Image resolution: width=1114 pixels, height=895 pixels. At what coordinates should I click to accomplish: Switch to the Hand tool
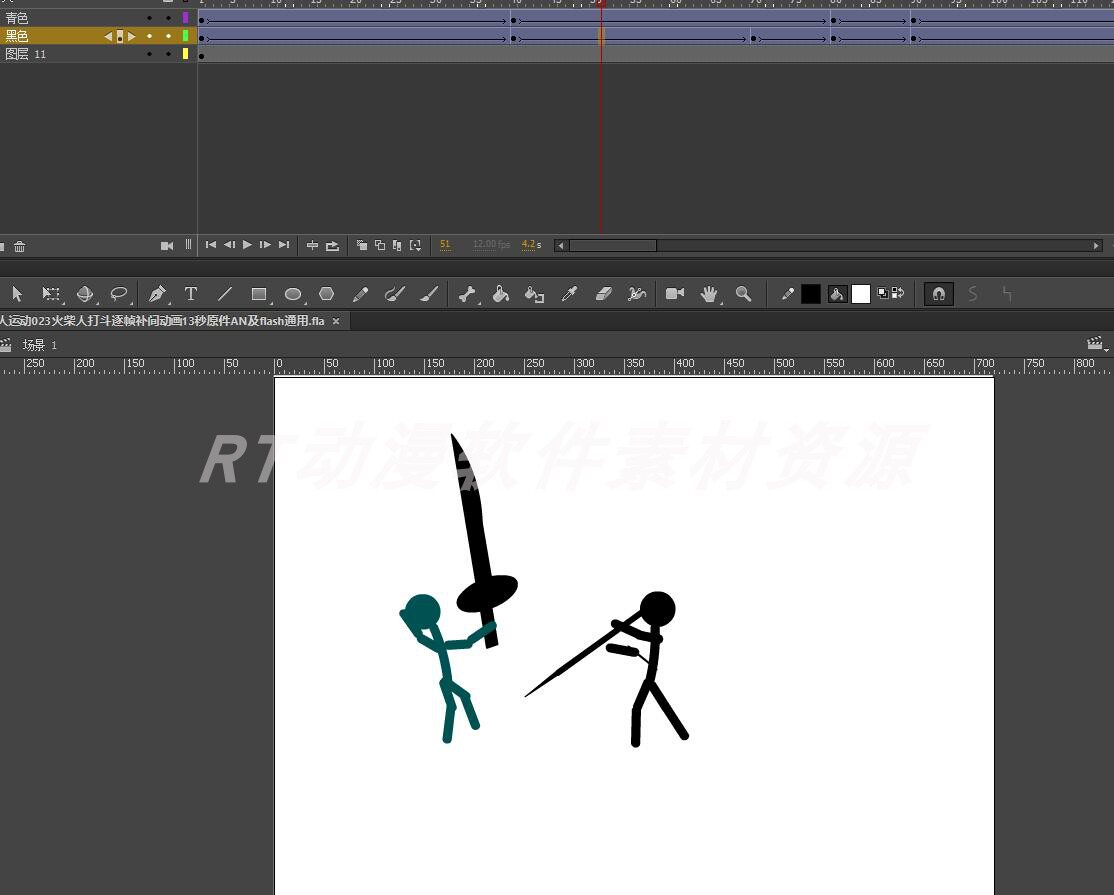[709, 294]
